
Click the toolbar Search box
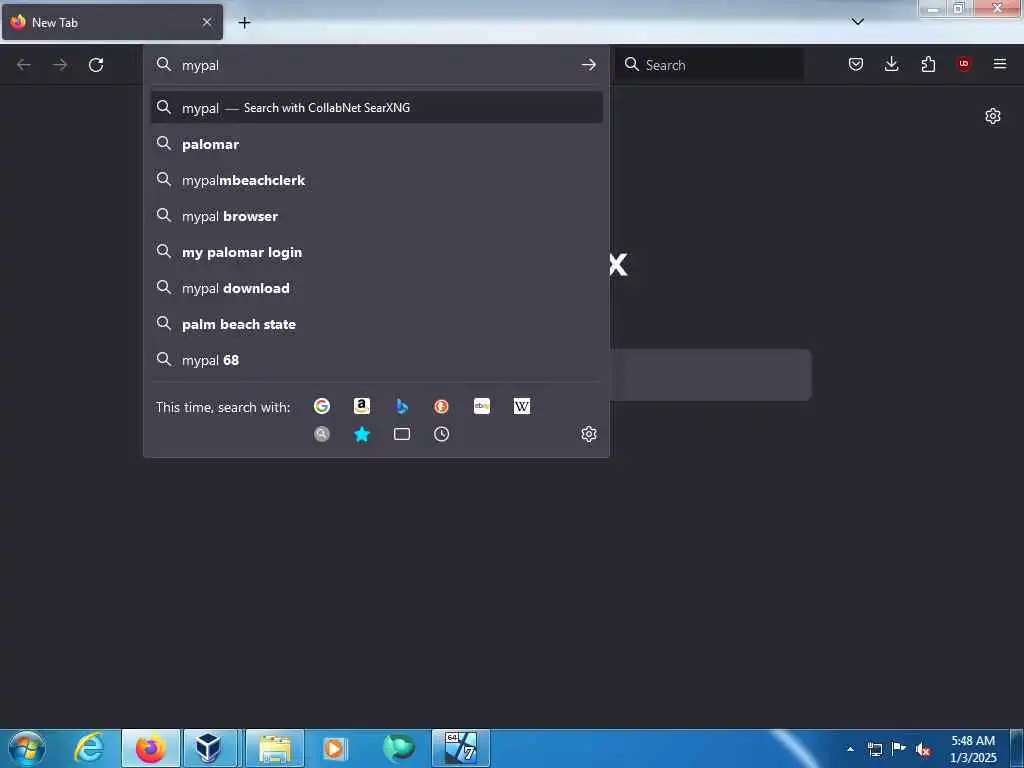point(709,65)
